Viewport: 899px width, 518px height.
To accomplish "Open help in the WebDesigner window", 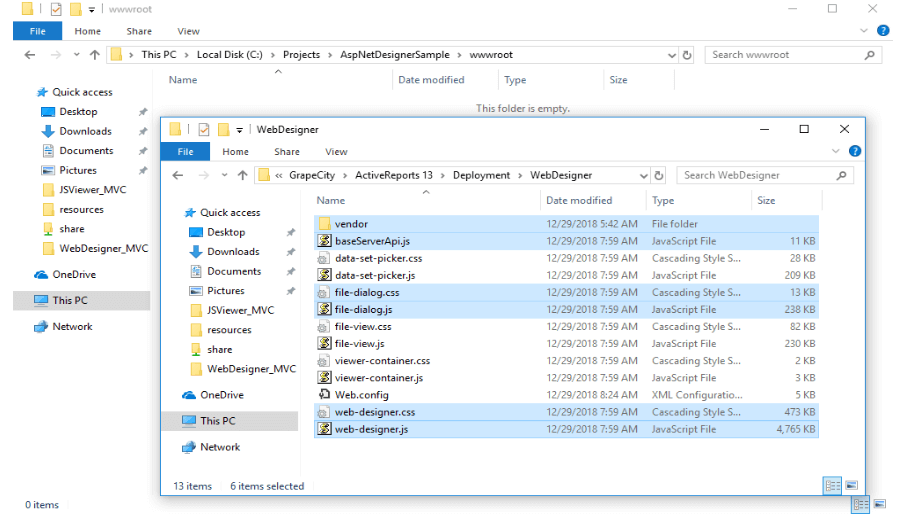I will (855, 151).
